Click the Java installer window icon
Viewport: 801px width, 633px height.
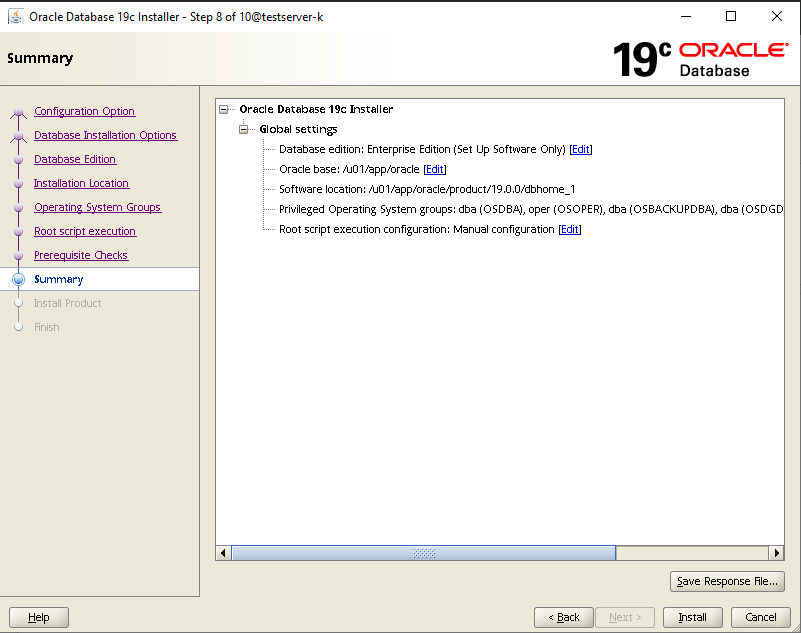[16, 17]
